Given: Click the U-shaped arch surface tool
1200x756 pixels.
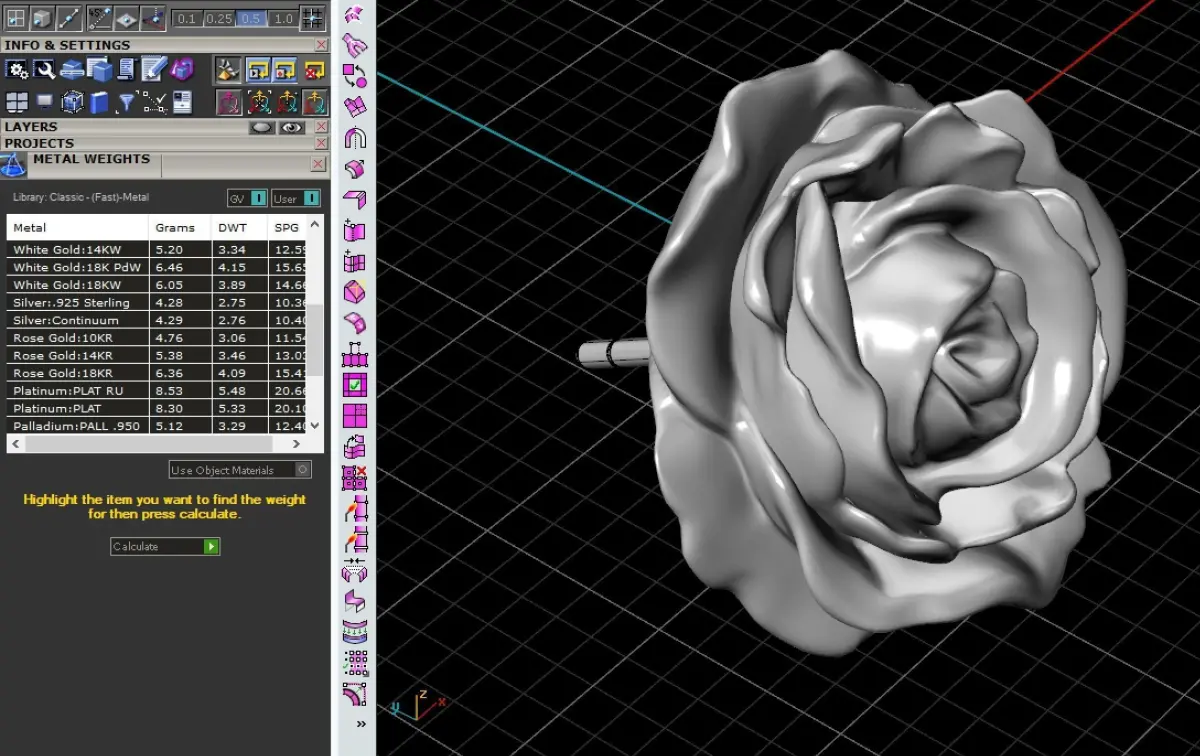Looking at the screenshot, I should point(355,138).
